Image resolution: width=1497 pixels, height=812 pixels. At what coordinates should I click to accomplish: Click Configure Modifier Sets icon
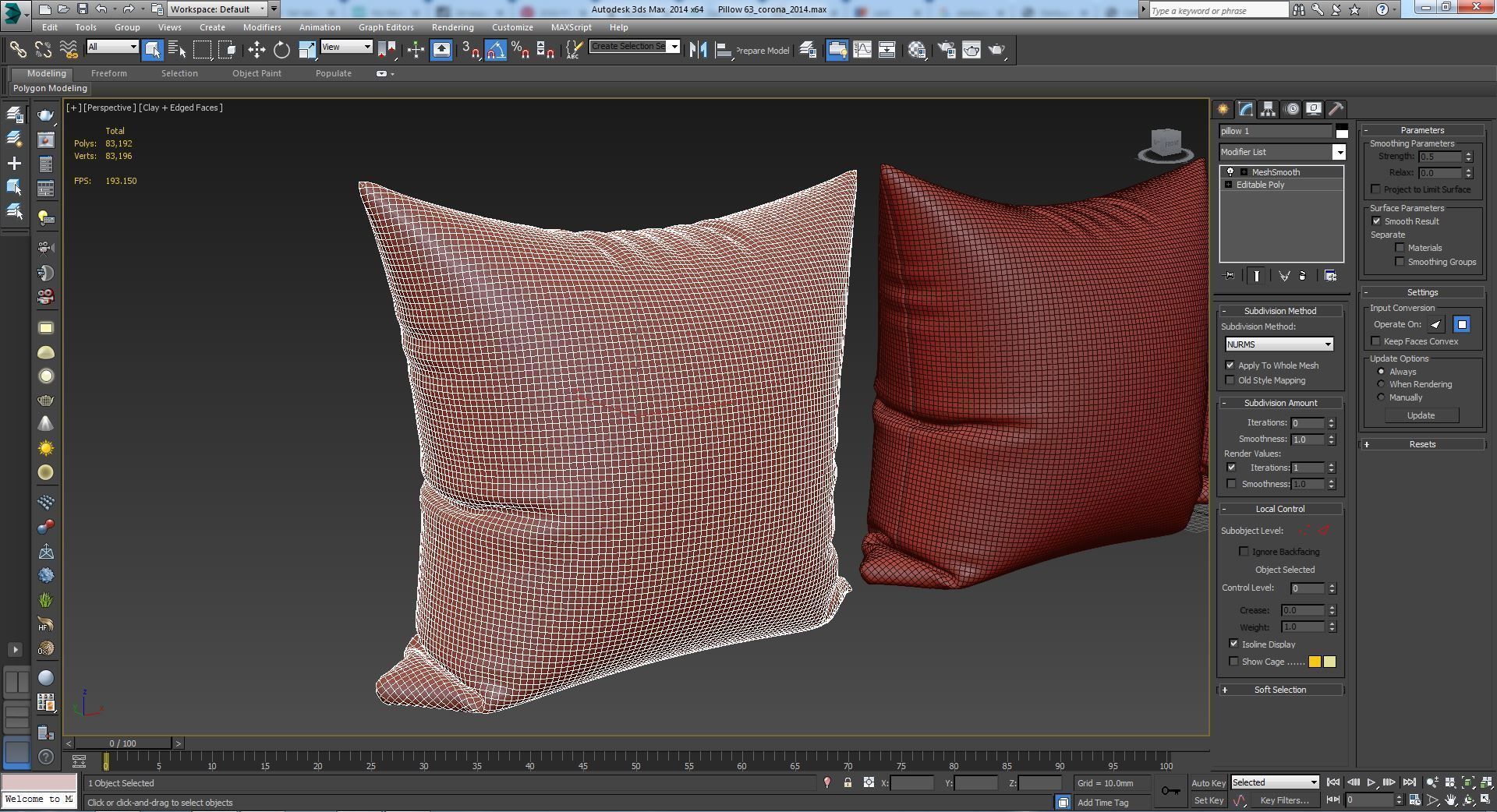tap(1330, 276)
